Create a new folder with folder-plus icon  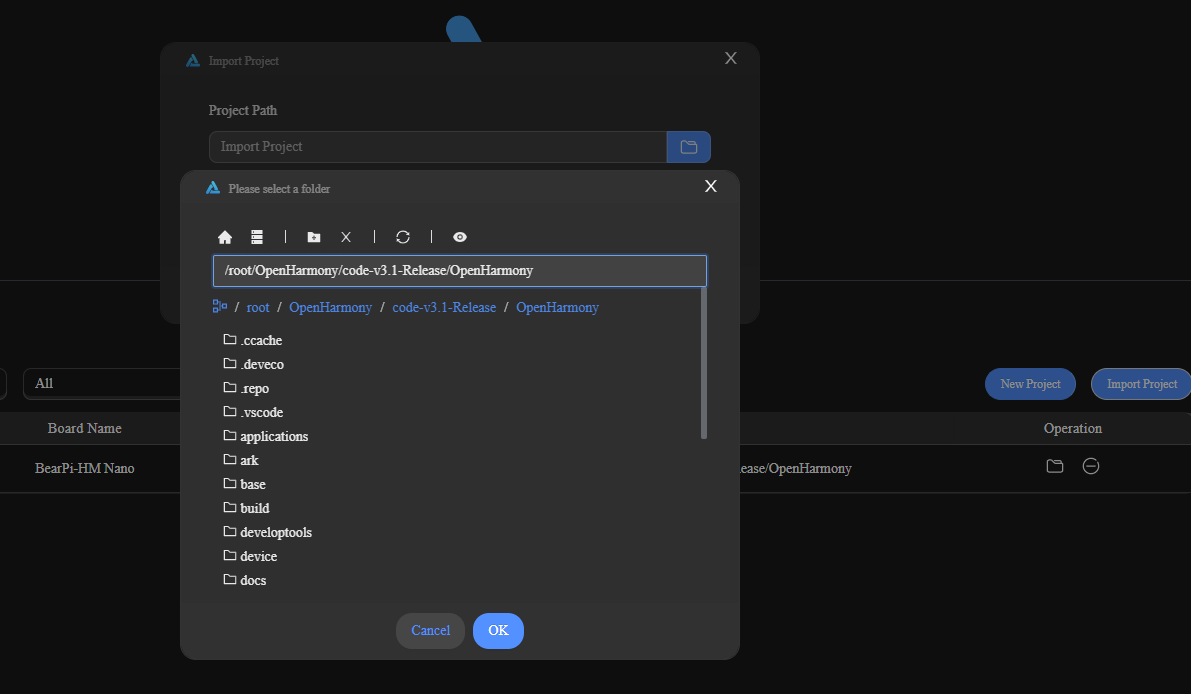(x=314, y=238)
